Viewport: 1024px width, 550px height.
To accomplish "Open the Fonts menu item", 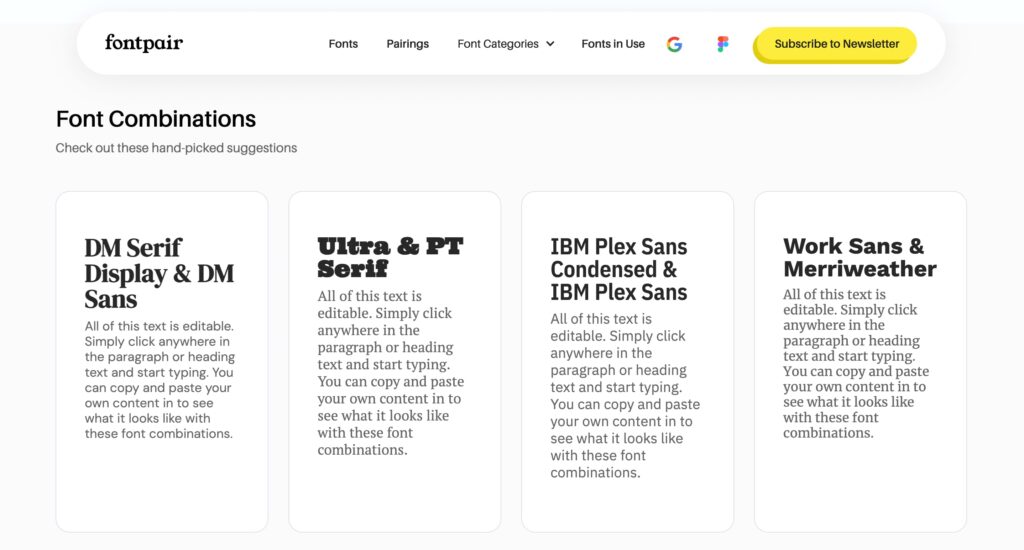I will [343, 44].
